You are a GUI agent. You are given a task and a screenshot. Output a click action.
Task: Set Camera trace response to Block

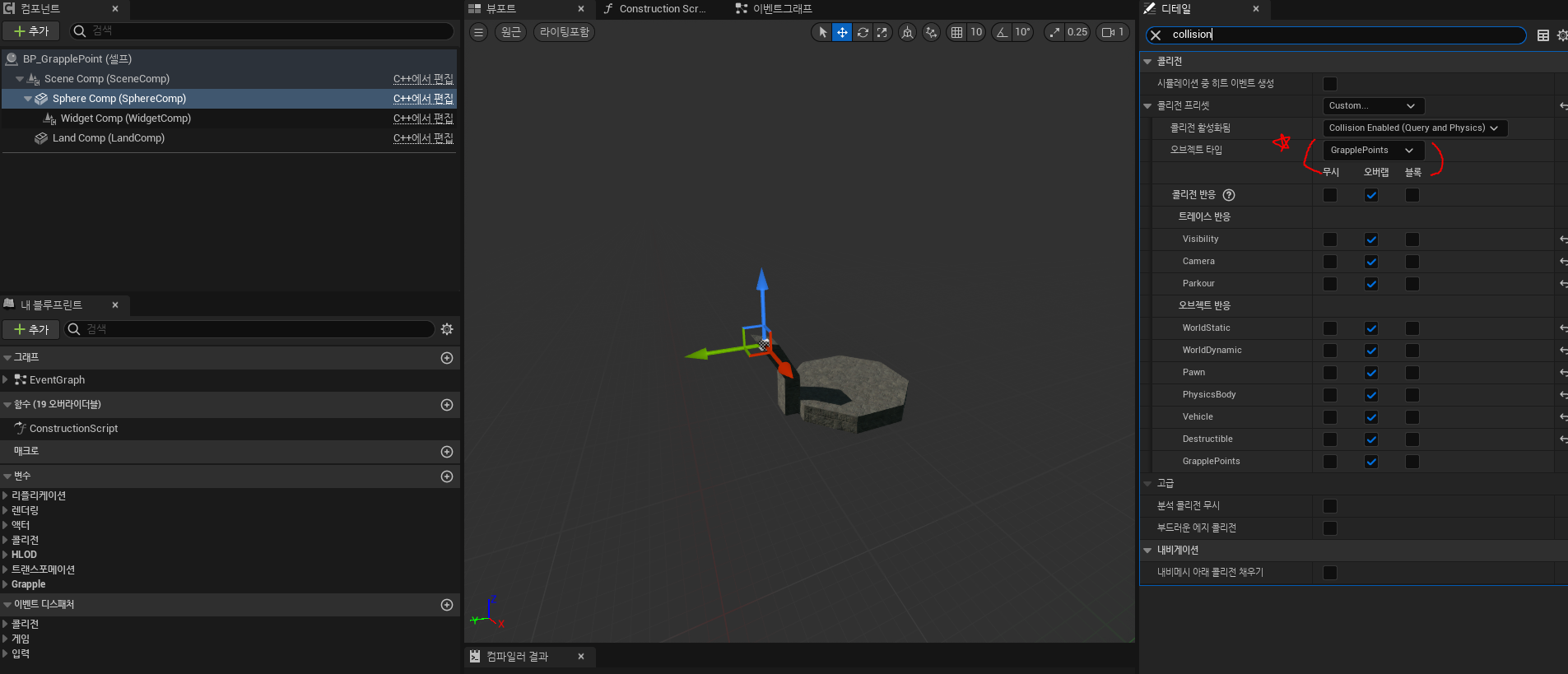pos(1412,262)
